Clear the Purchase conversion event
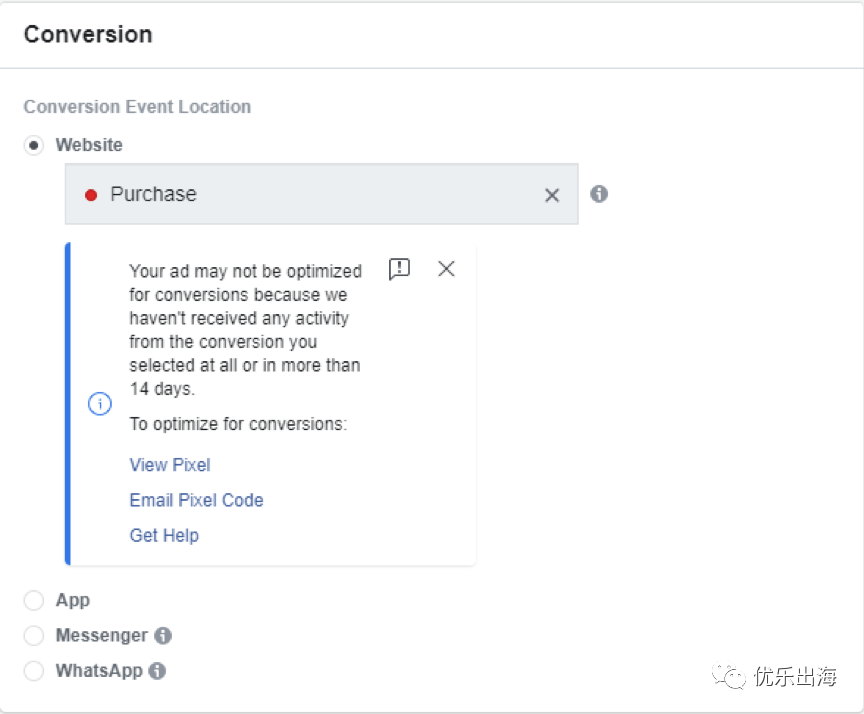Screen dimensions: 864x714 [x=552, y=195]
